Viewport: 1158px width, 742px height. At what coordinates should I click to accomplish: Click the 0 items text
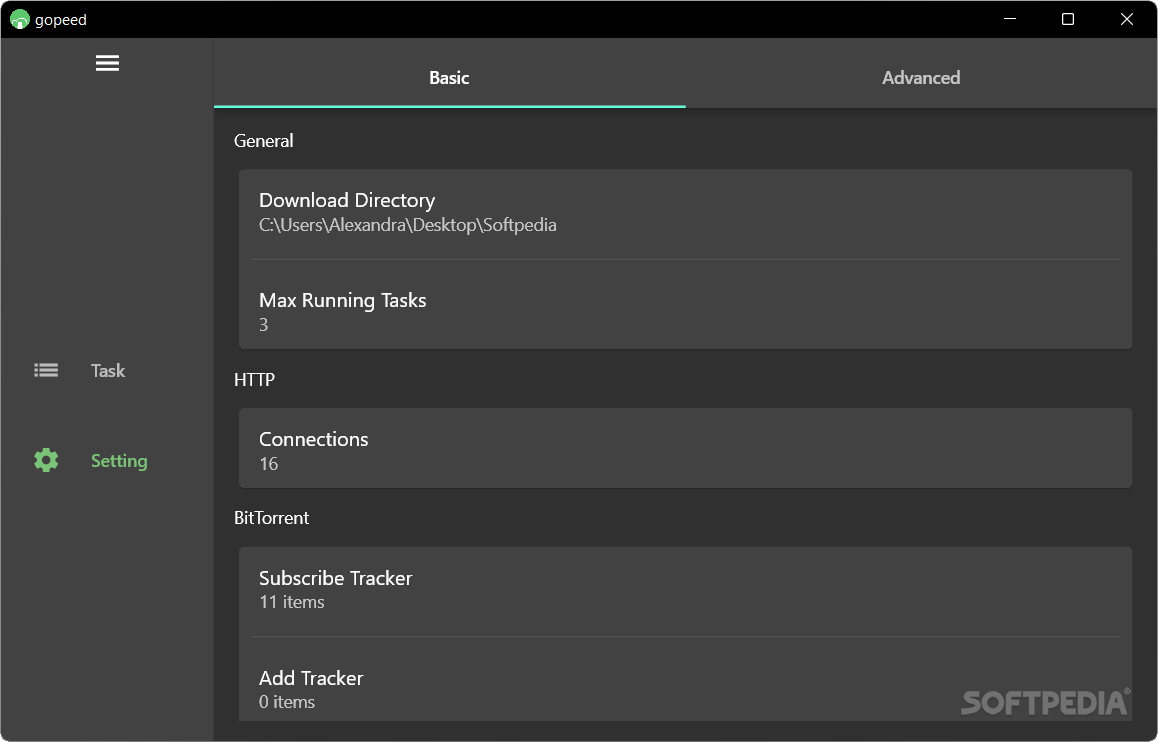(287, 702)
